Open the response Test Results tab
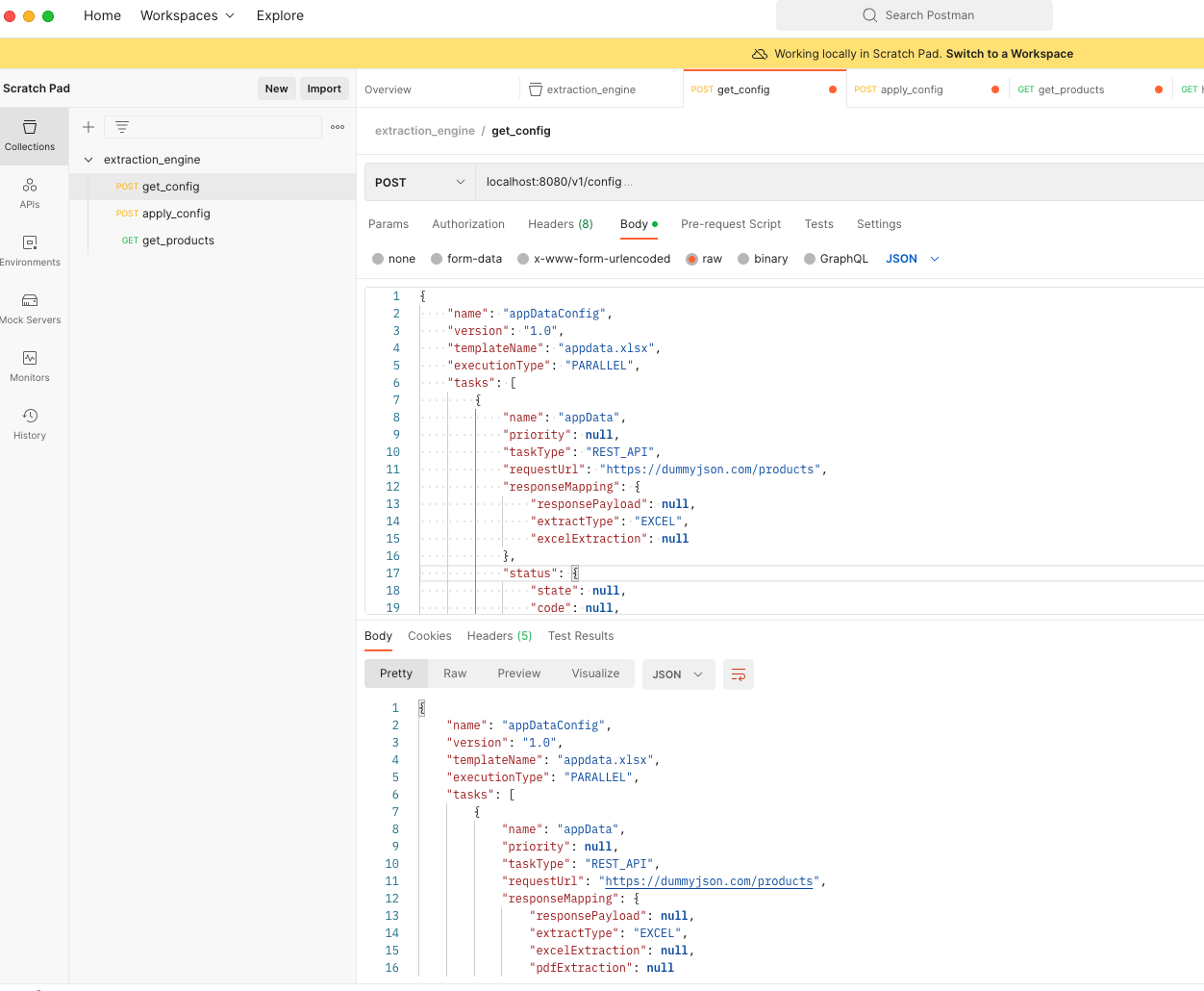The height and width of the screenshot is (991, 1204). [x=581, y=636]
